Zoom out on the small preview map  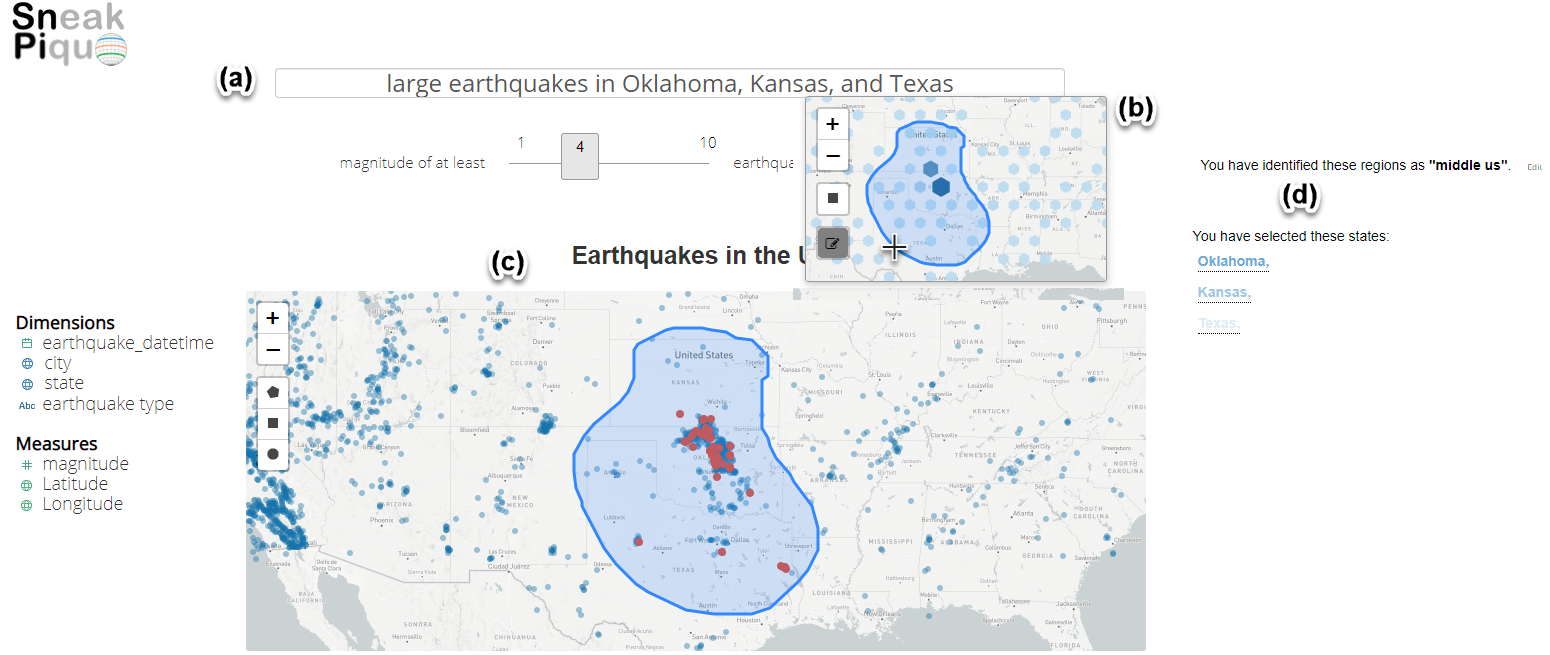pyautogui.click(x=832, y=155)
